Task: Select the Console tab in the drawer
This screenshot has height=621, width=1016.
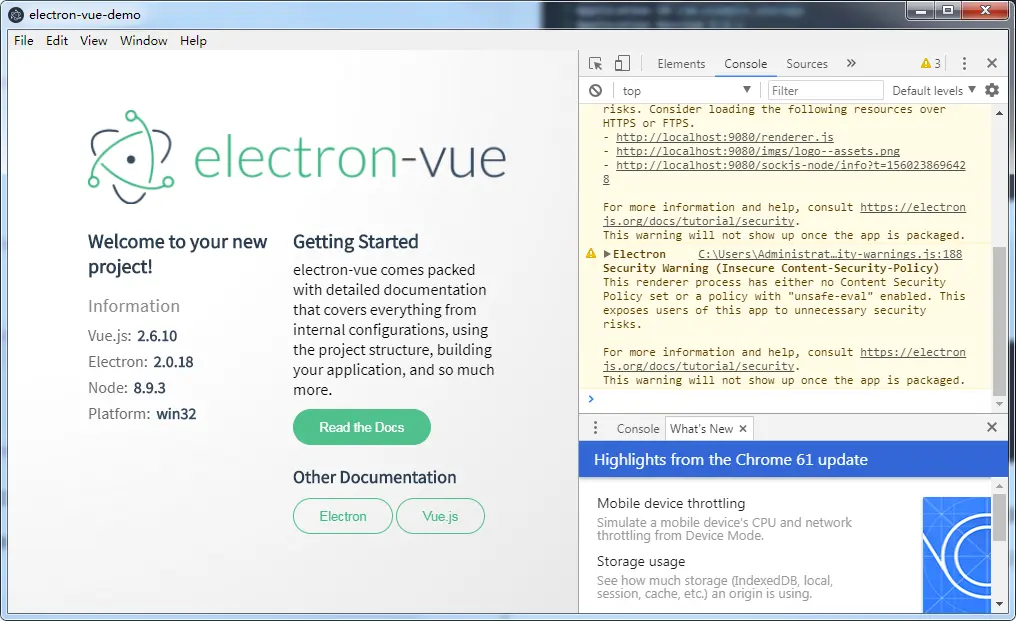Action: point(638,428)
